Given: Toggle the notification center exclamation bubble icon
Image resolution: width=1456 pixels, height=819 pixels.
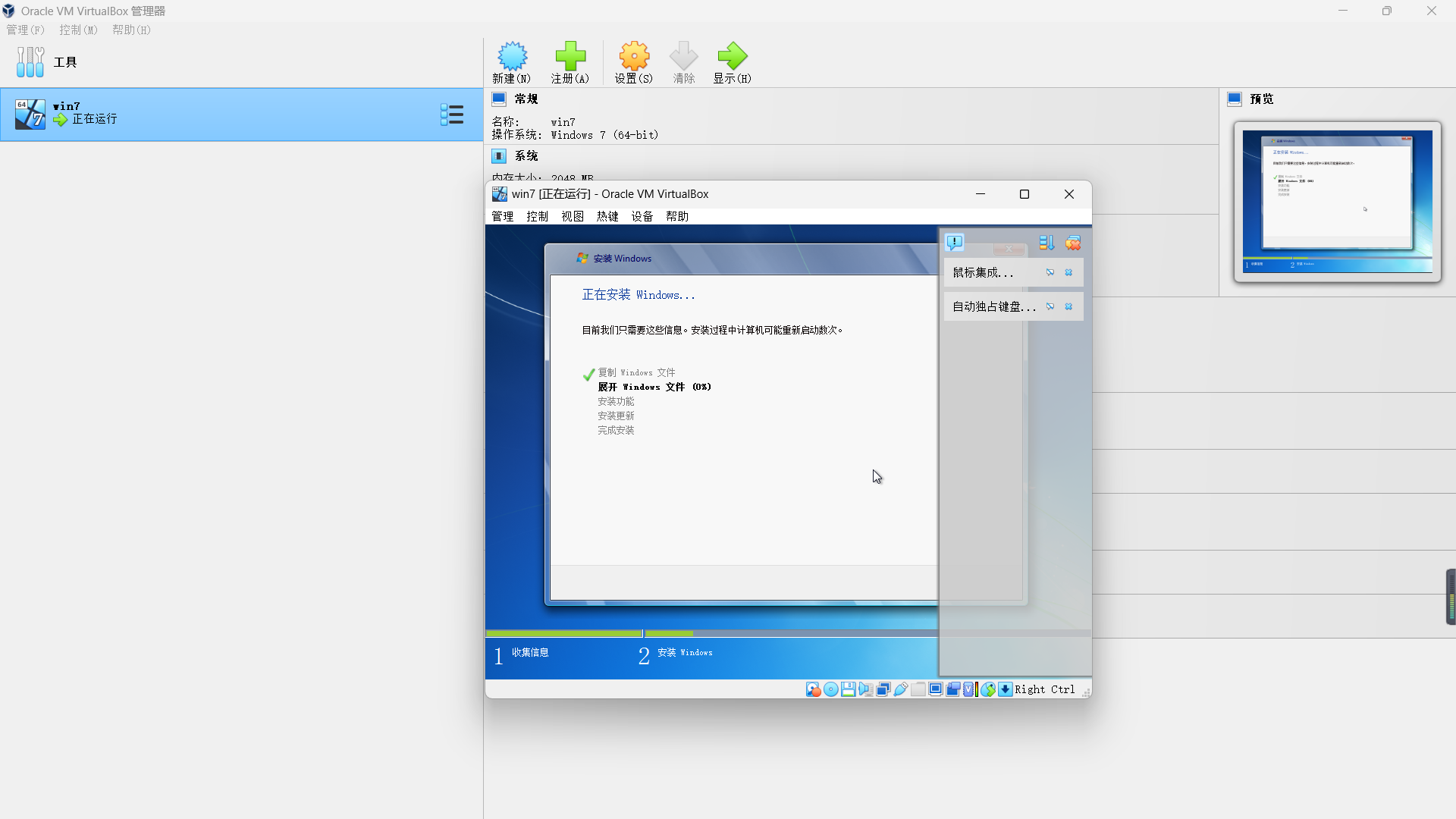Looking at the screenshot, I should click(x=955, y=243).
